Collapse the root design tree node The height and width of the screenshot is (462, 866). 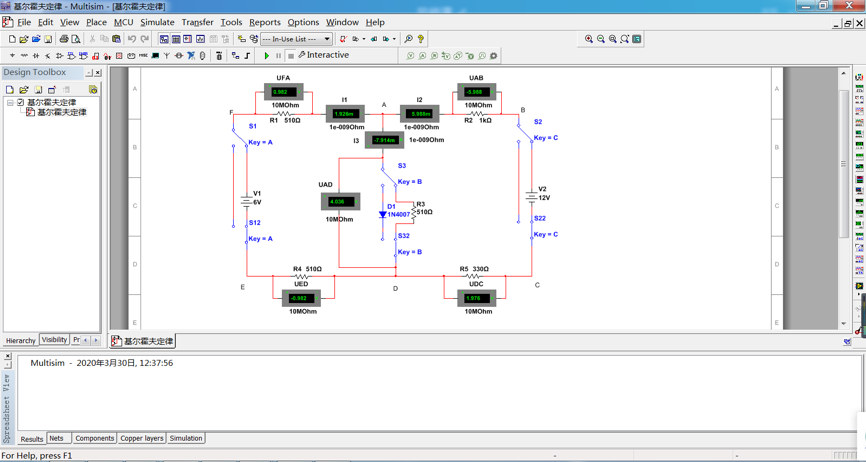[x=10, y=102]
